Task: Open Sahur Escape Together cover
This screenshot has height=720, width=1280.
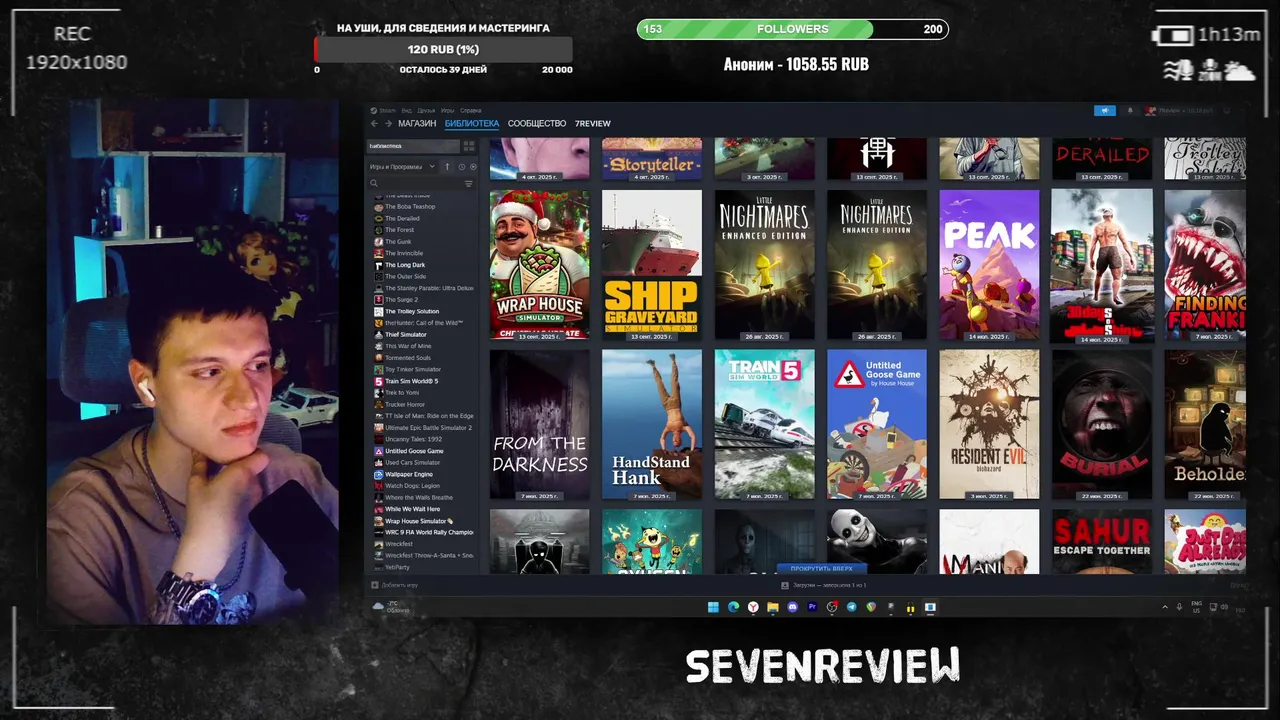Action: 1102,542
